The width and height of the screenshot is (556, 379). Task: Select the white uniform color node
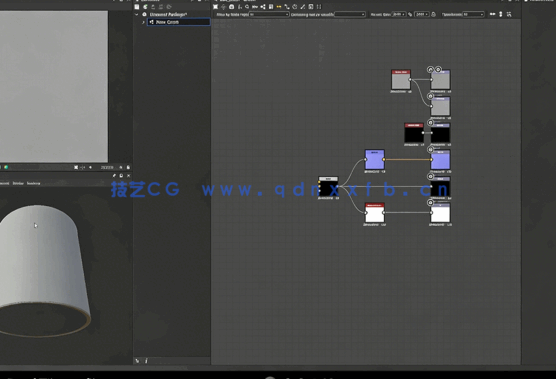[x=375, y=213]
